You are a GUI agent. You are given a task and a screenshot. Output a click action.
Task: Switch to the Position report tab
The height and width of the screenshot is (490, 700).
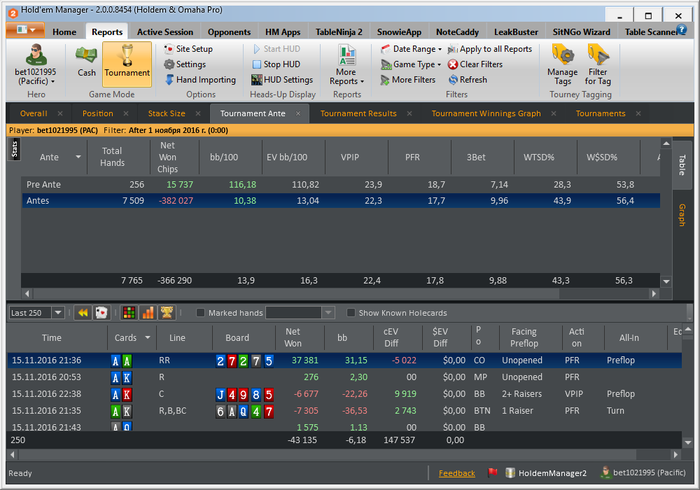click(97, 114)
